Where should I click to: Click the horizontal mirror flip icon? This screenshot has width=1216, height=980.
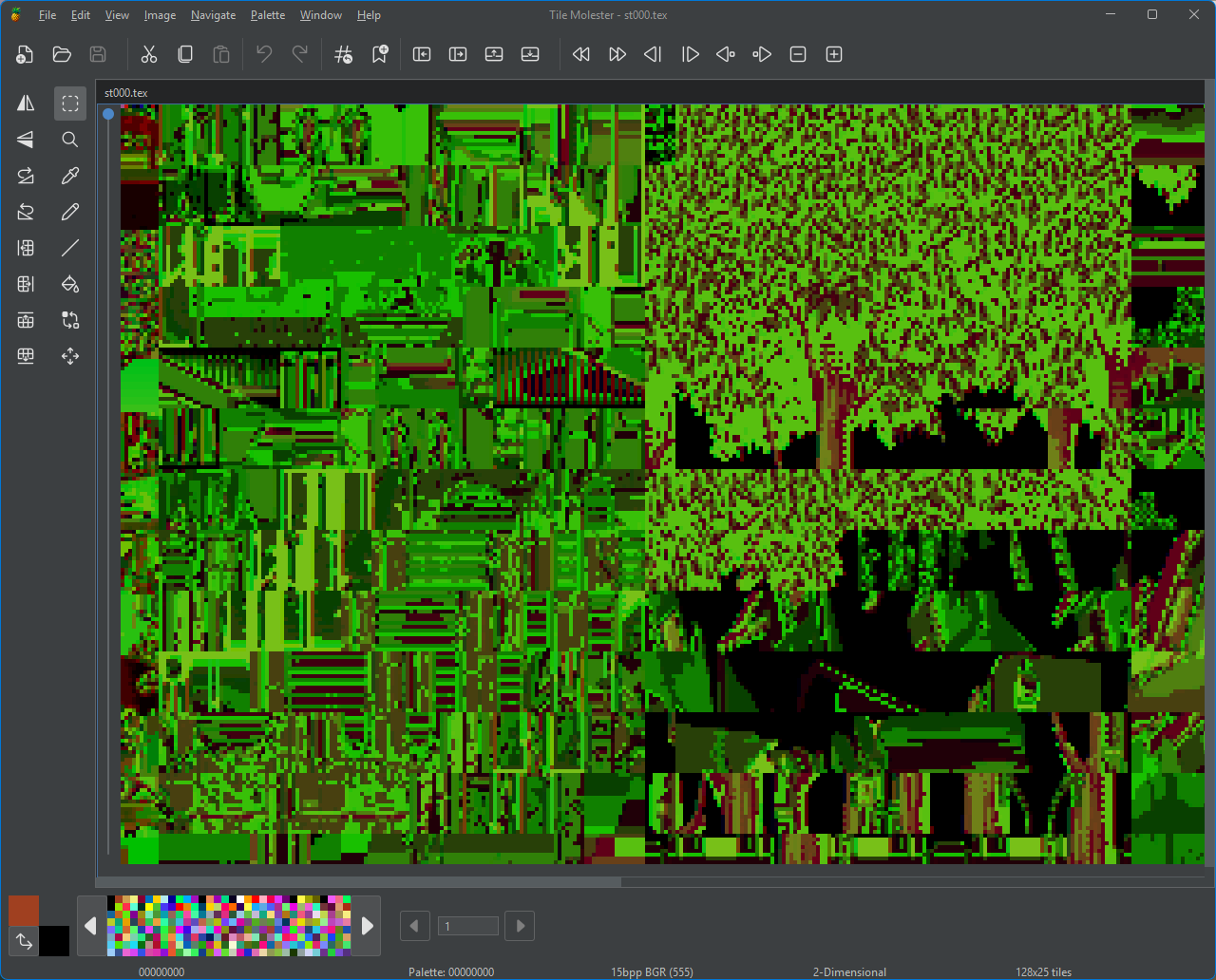(x=26, y=104)
